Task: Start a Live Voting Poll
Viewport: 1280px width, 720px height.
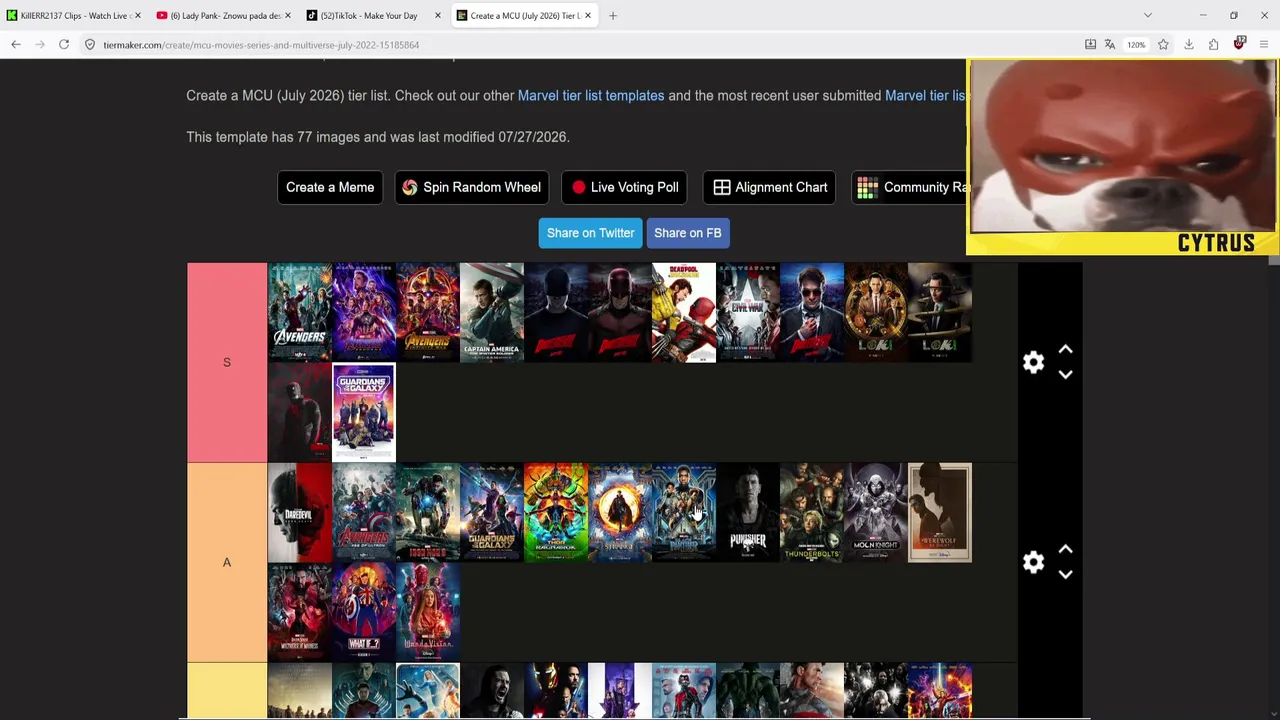Action: point(625,187)
